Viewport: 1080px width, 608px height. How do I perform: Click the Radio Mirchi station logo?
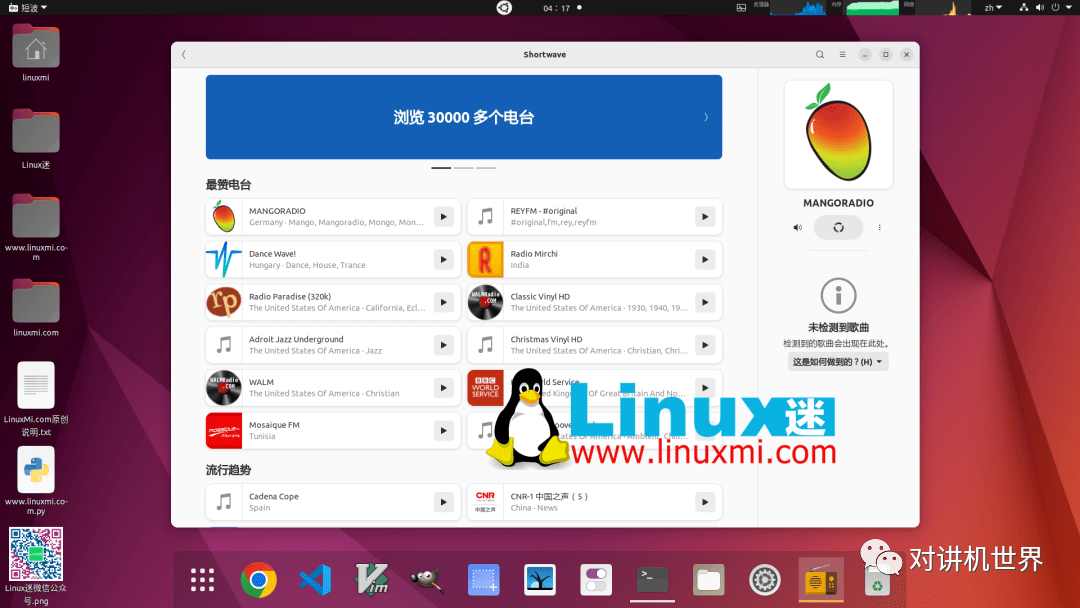485,260
